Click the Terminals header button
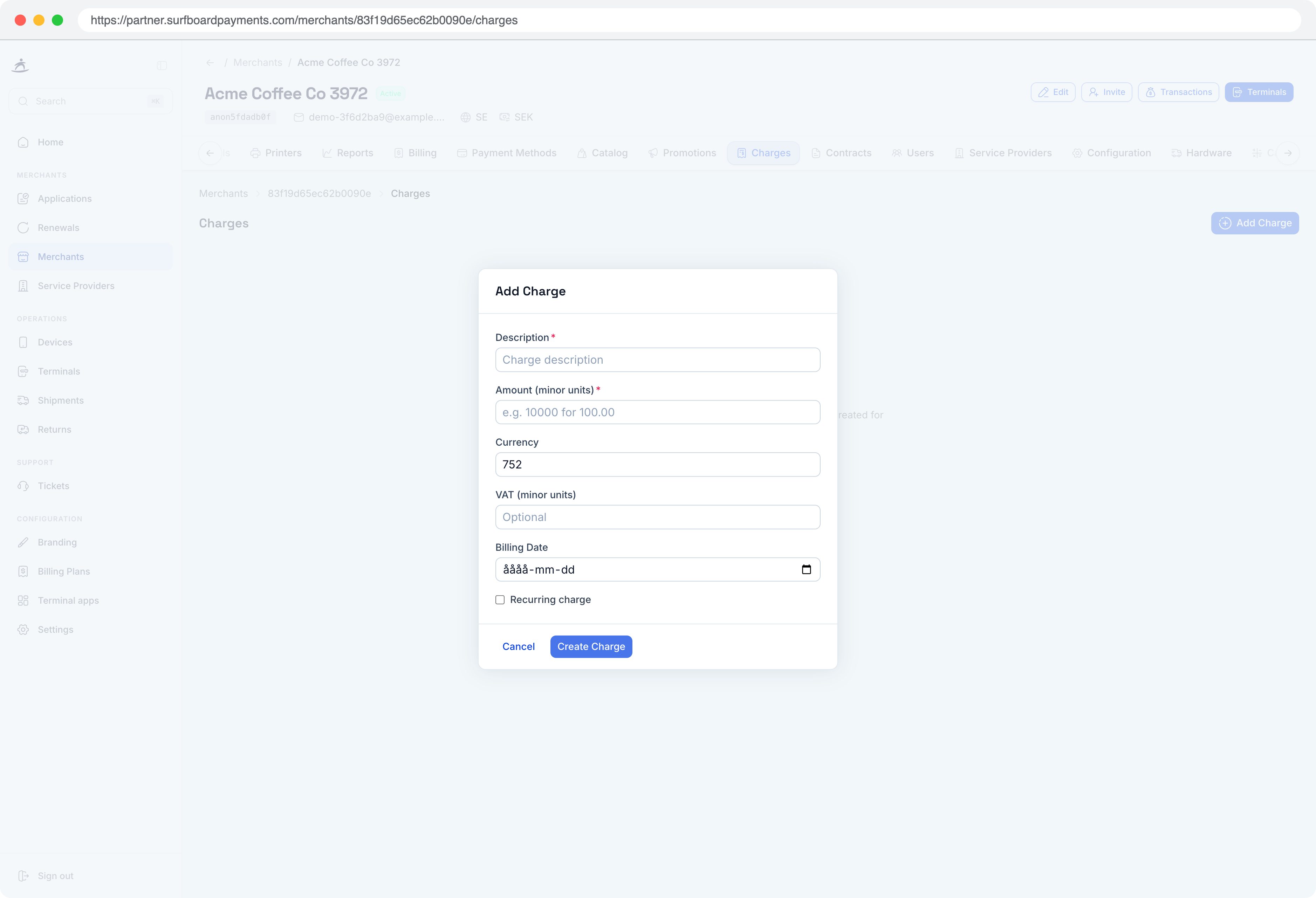1316x898 pixels. [x=1259, y=92]
